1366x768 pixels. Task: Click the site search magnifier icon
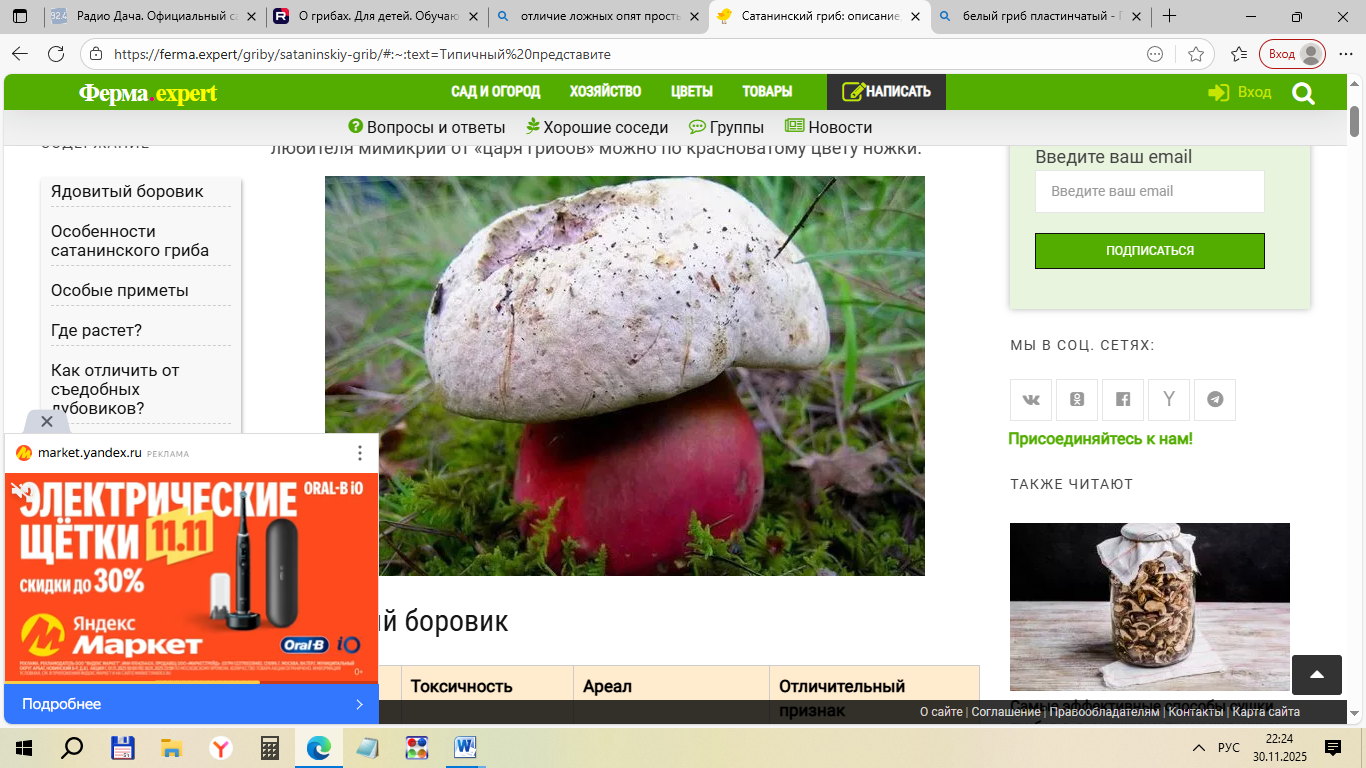tap(1303, 93)
